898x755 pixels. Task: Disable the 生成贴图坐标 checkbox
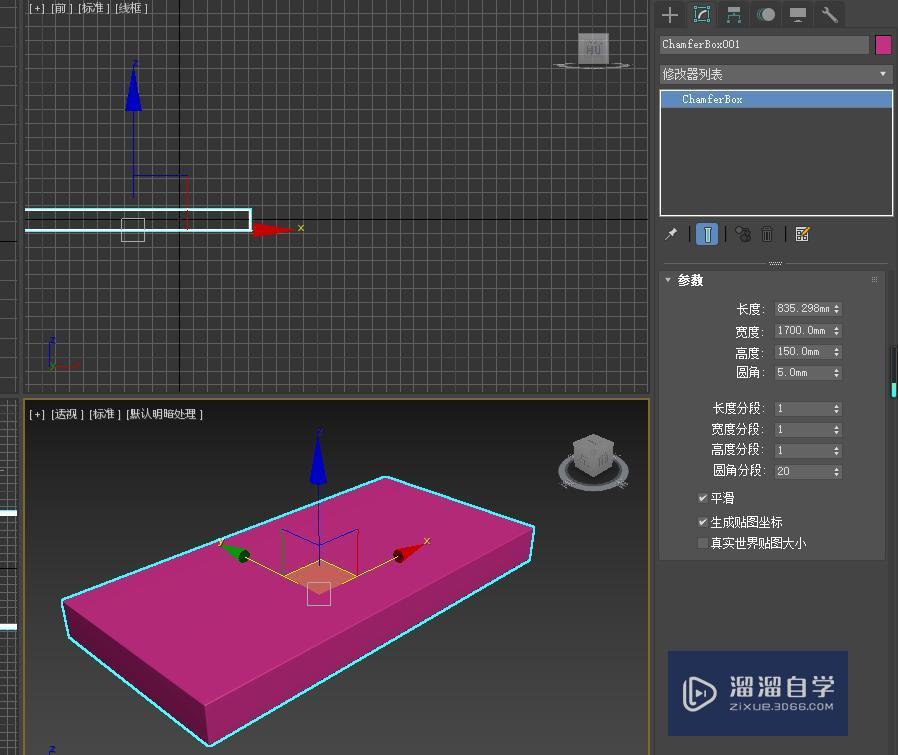(x=703, y=522)
